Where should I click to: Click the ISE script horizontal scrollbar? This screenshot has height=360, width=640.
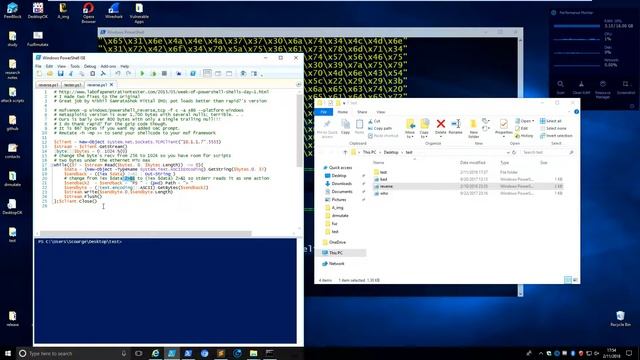point(145,233)
